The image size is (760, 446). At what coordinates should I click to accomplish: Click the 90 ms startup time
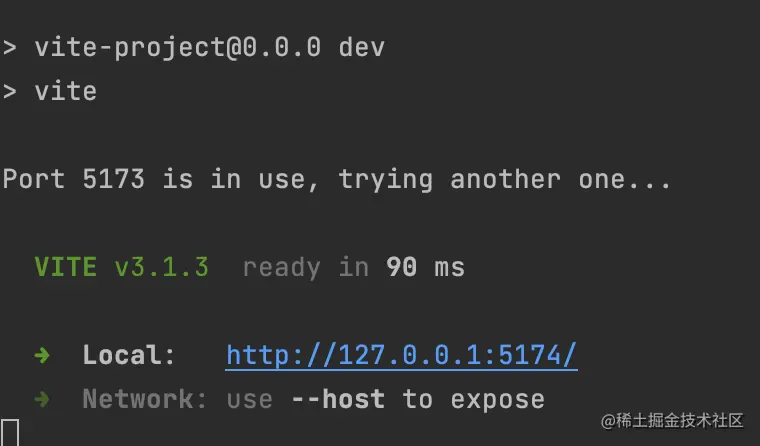[426, 267]
